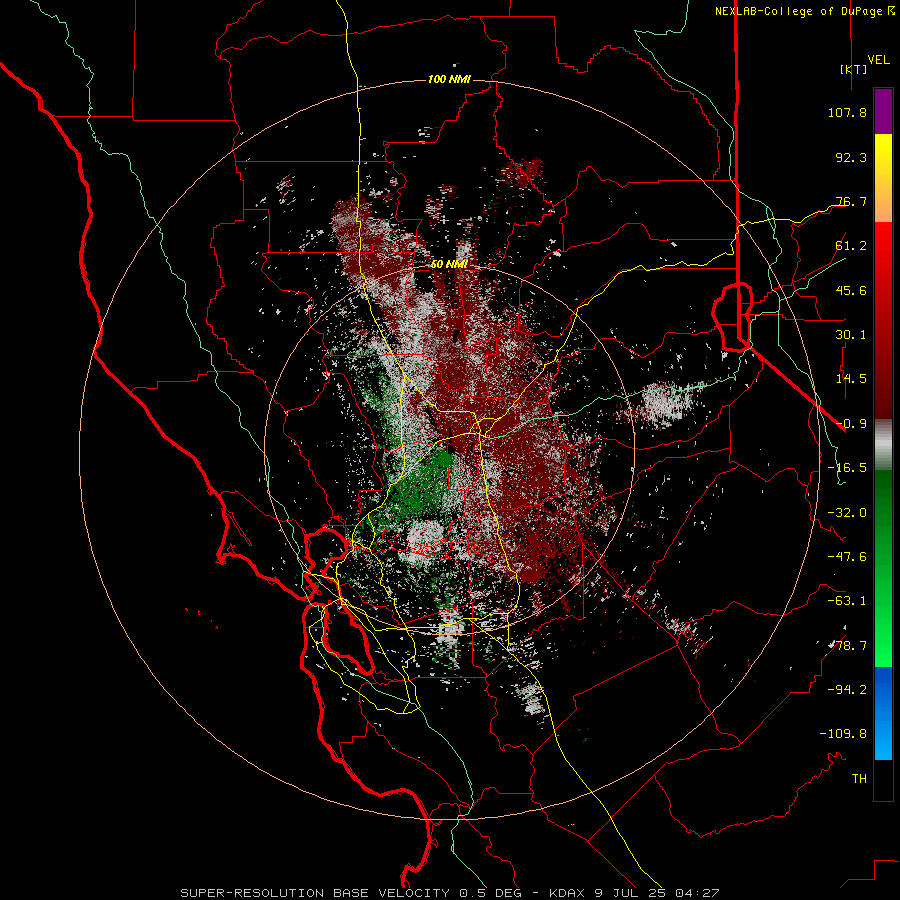The width and height of the screenshot is (900, 900).
Task: Click the 14.5 legend value
Action: (851, 379)
